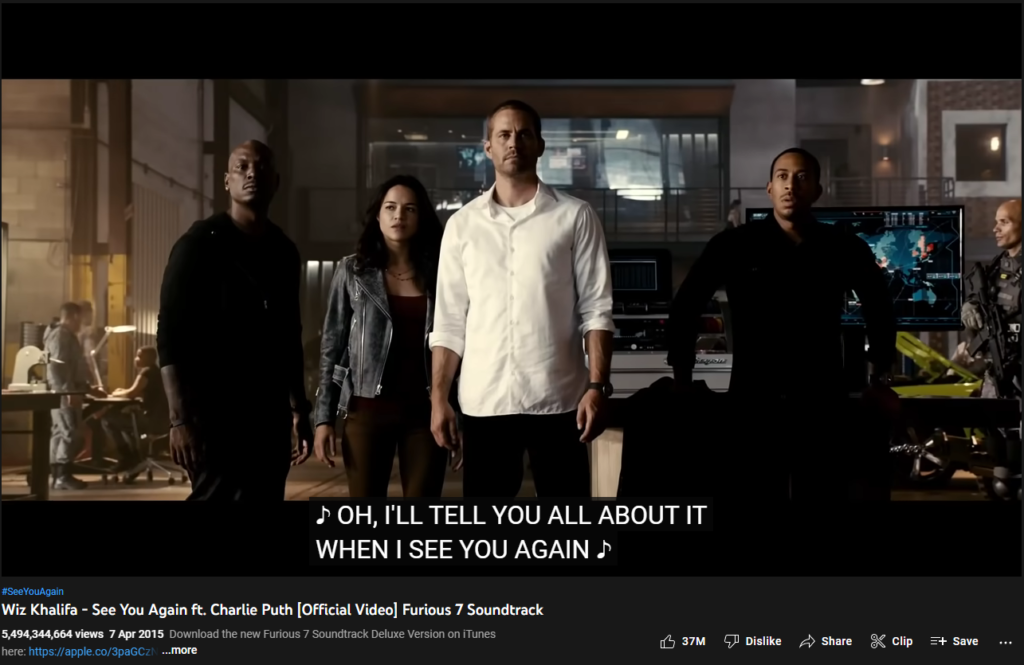The width and height of the screenshot is (1024, 665).
Task: Click the 7 Apr 2015 upload date
Action: coord(136,634)
